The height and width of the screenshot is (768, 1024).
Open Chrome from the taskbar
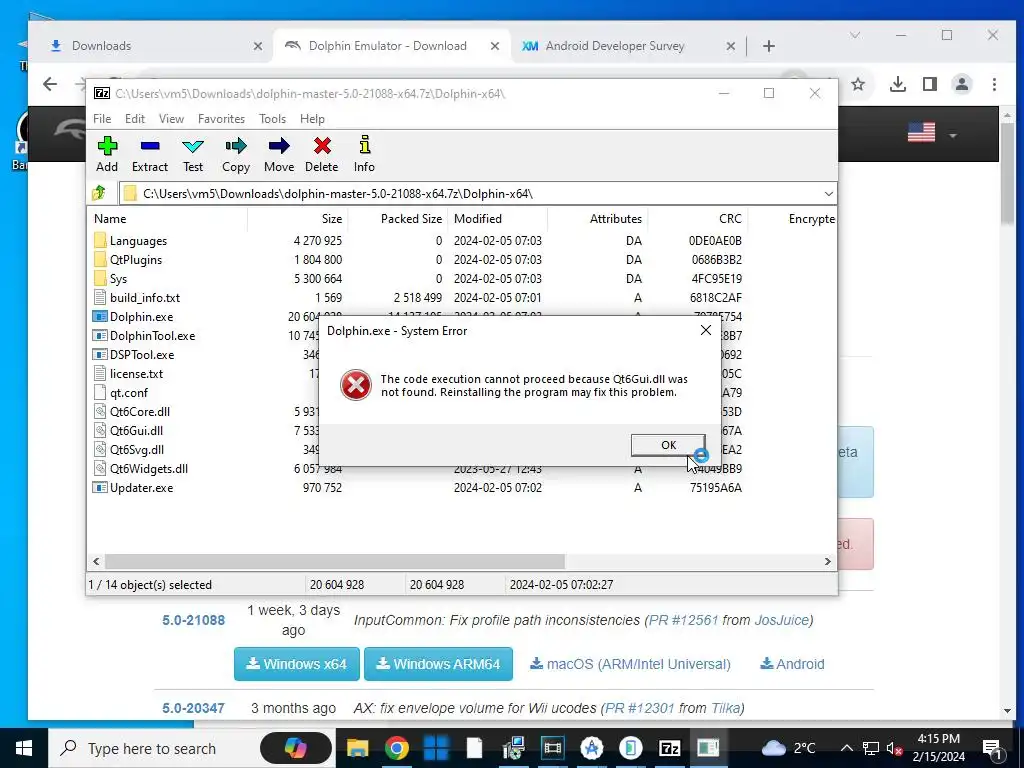tap(396, 748)
